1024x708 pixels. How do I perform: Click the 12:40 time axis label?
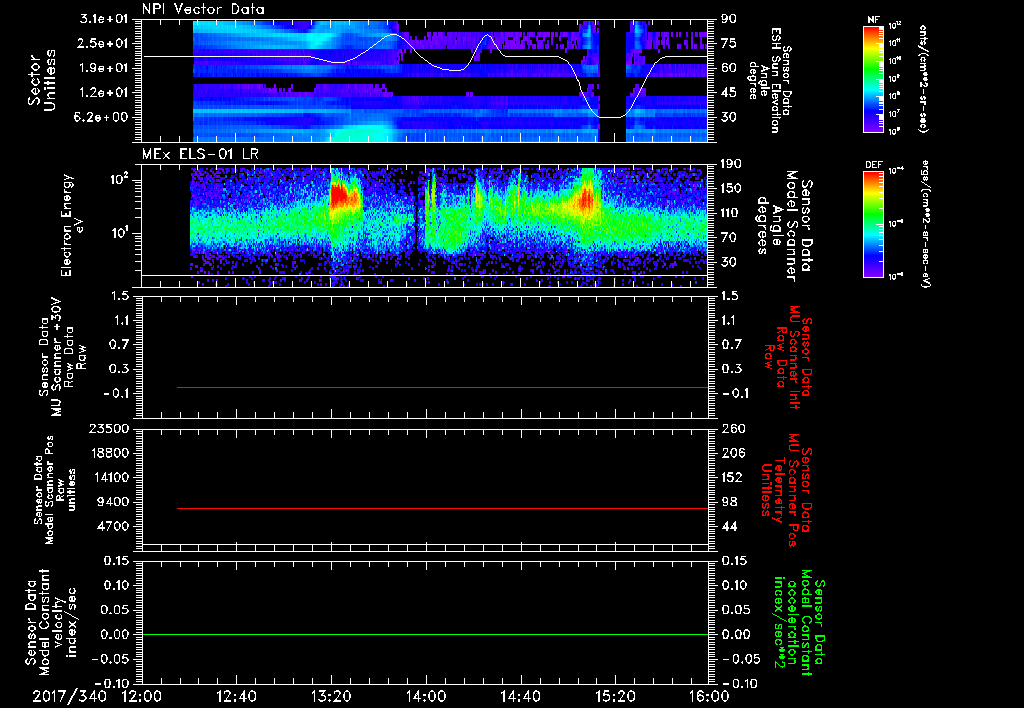click(236, 696)
